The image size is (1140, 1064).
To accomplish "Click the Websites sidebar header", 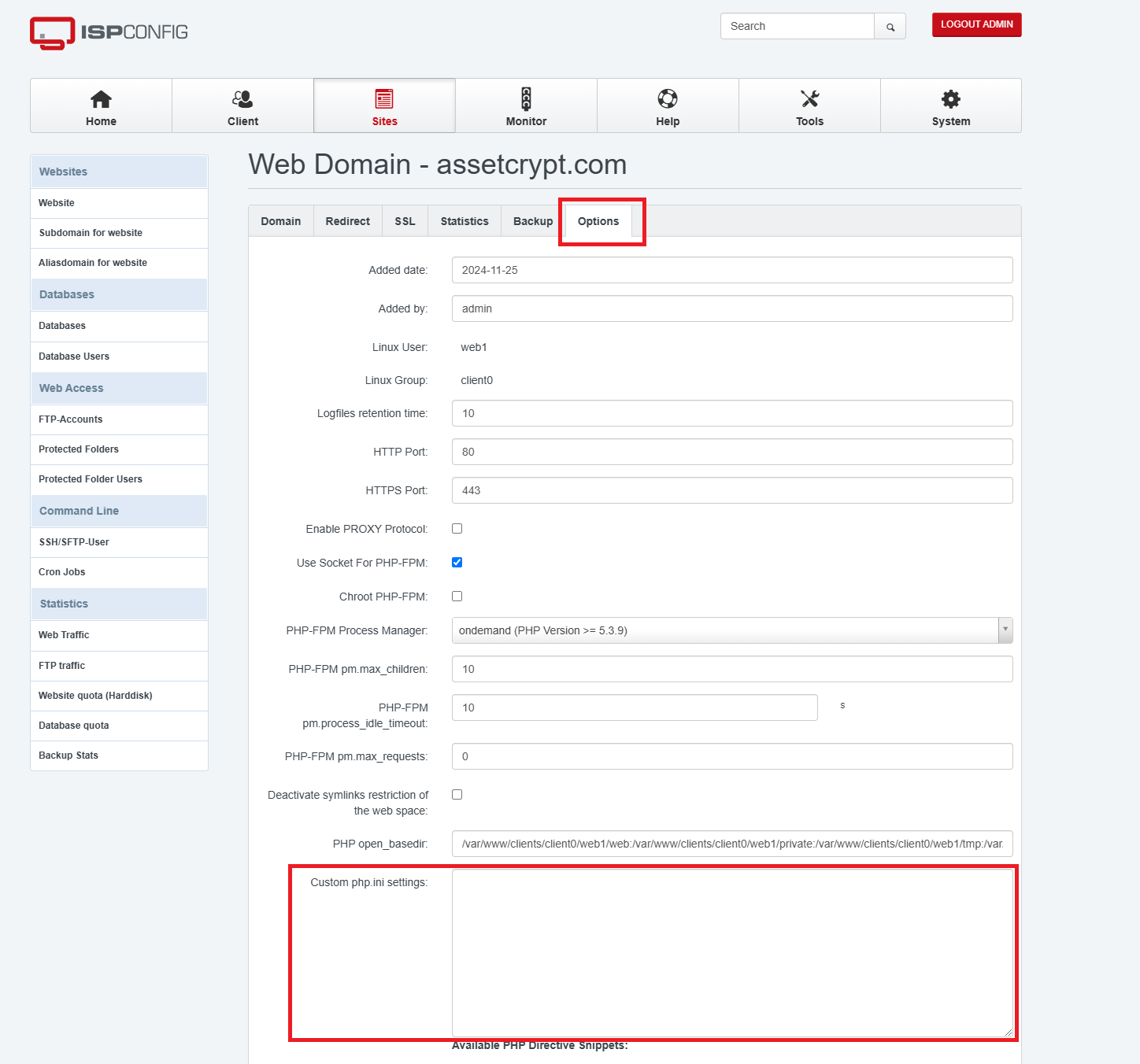I will [x=119, y=172].
